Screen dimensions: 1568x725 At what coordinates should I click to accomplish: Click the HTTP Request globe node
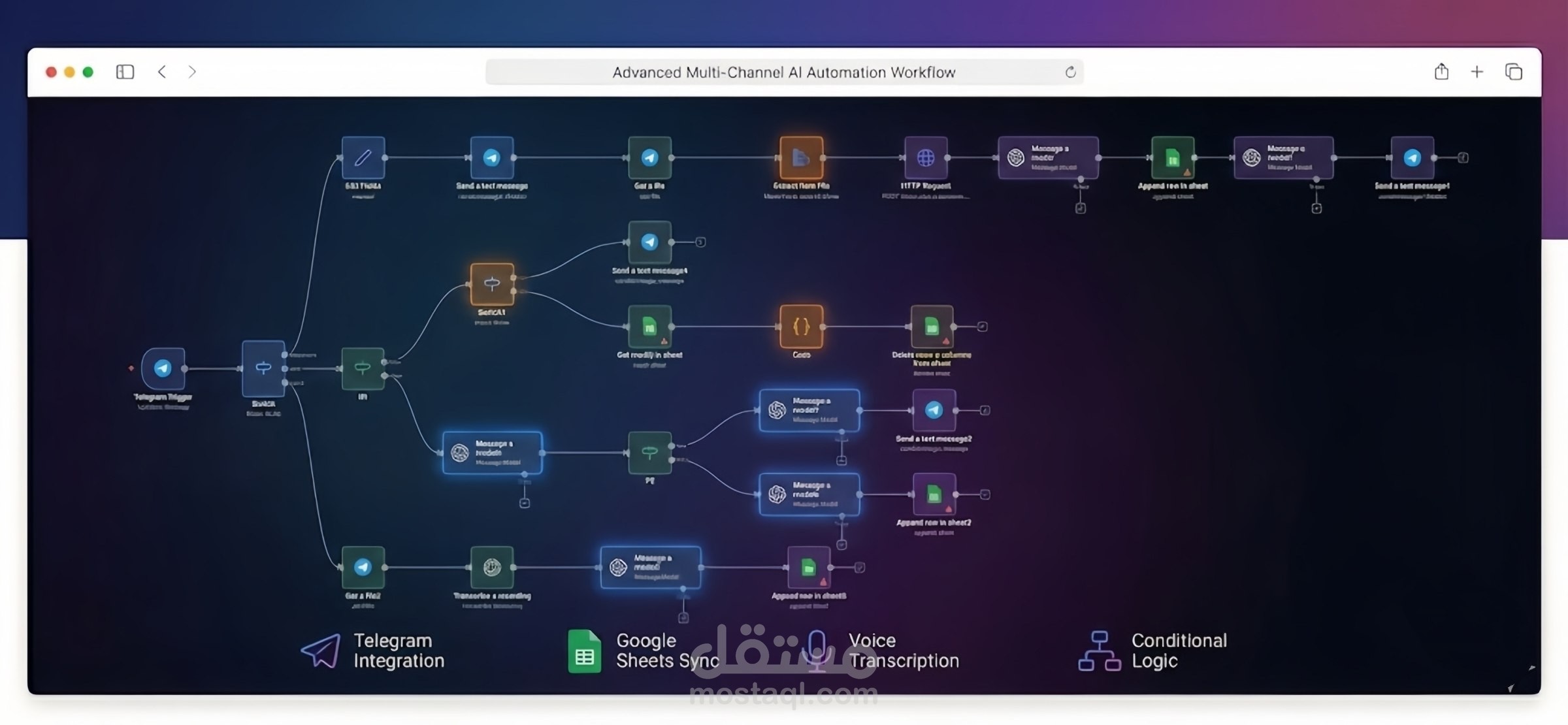[x=926, y=158]
